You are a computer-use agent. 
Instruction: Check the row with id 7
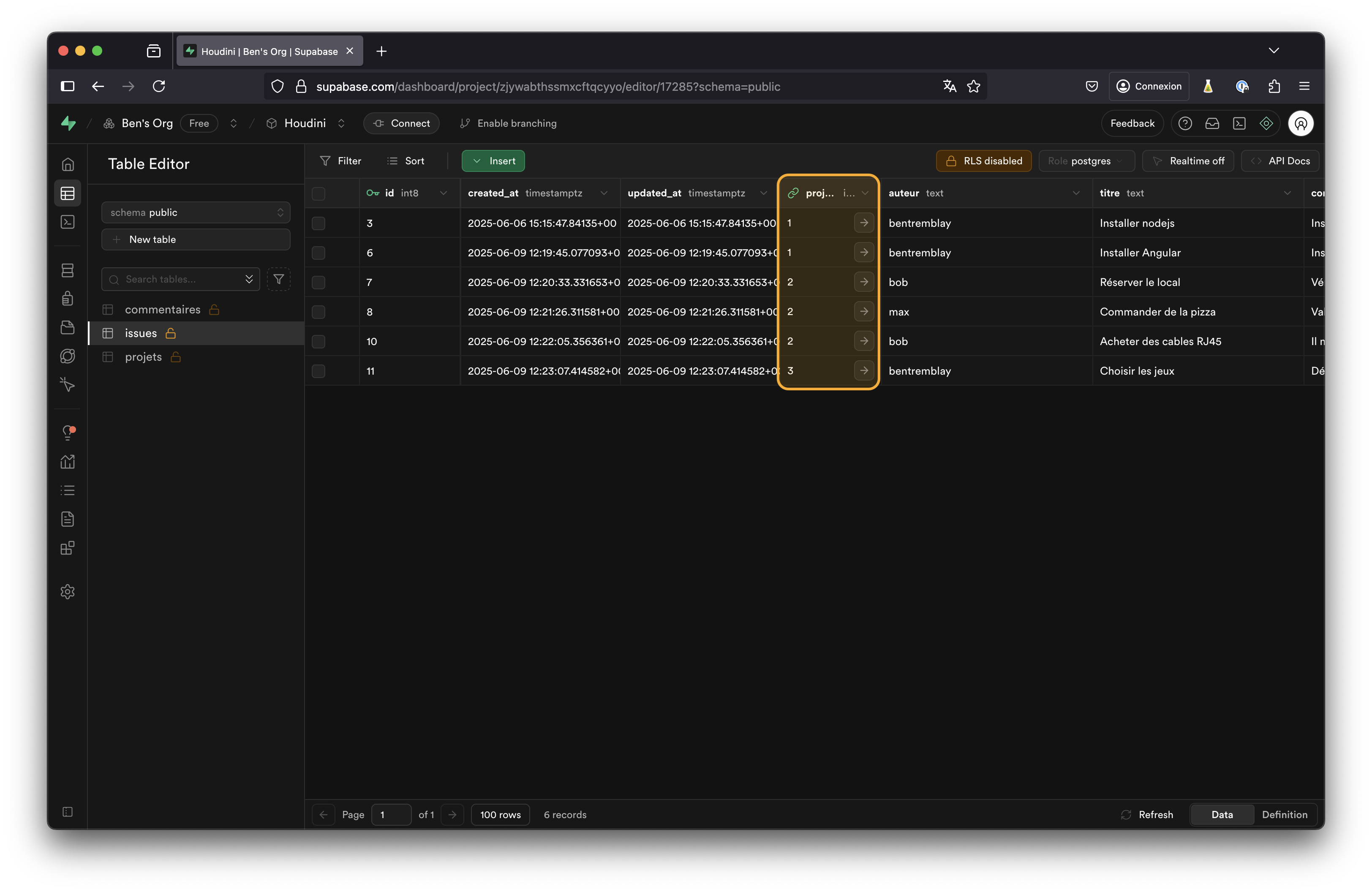[x=318, y=283]
